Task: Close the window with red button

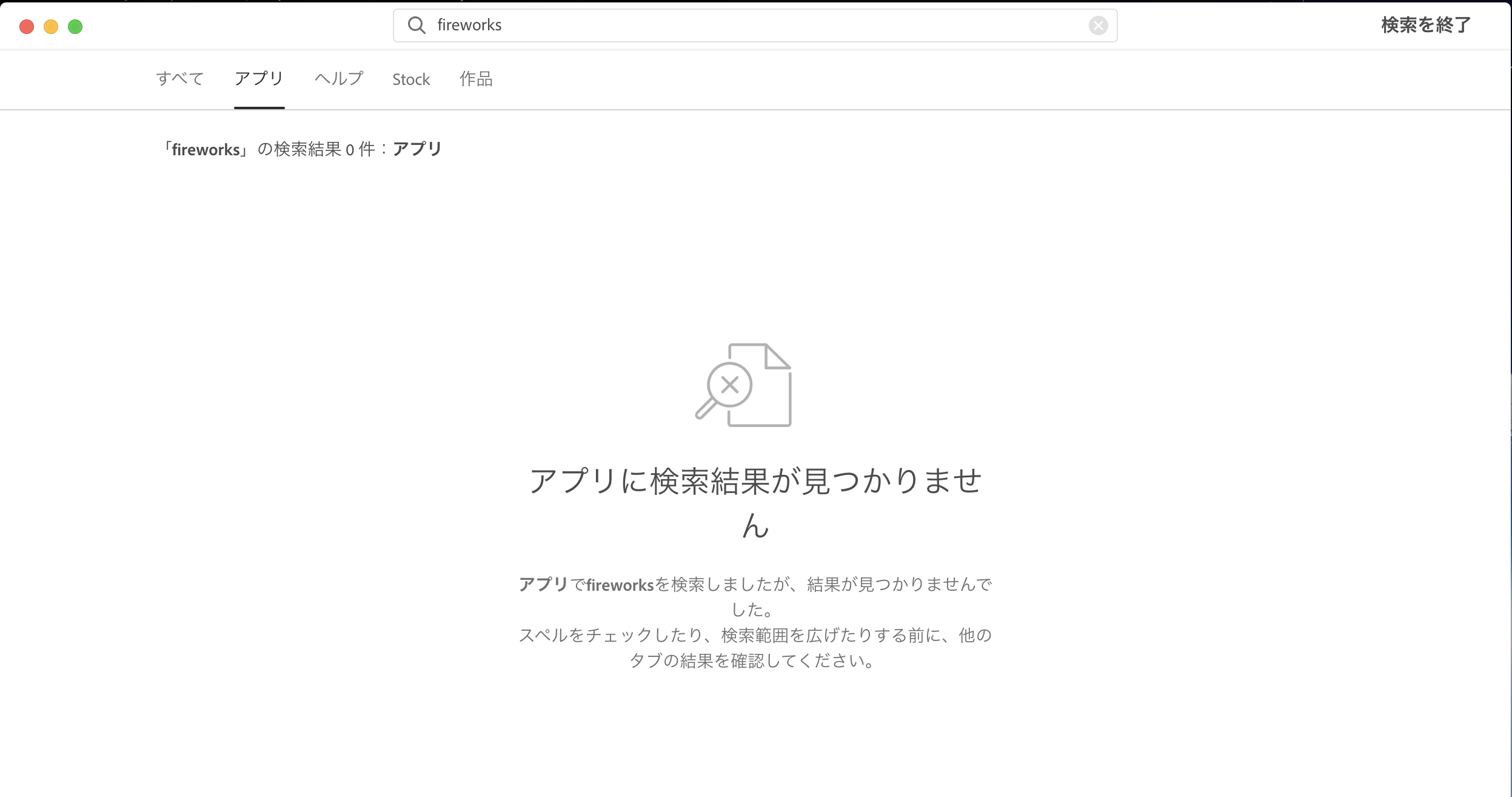Action: (27, 27)
